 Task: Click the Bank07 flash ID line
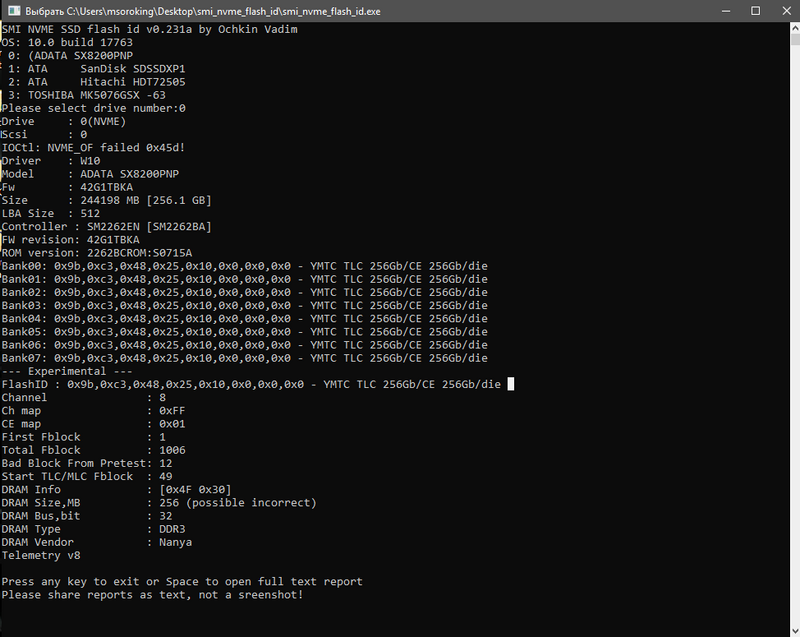[245, 358]
